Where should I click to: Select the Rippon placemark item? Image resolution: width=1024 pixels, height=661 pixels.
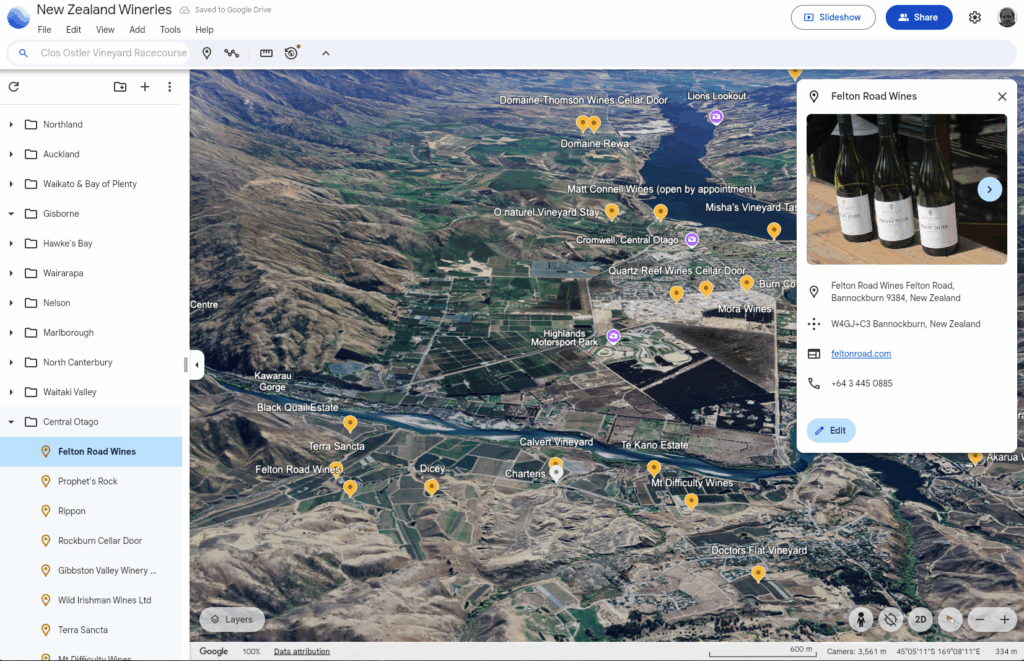click(x=91, y=511)
